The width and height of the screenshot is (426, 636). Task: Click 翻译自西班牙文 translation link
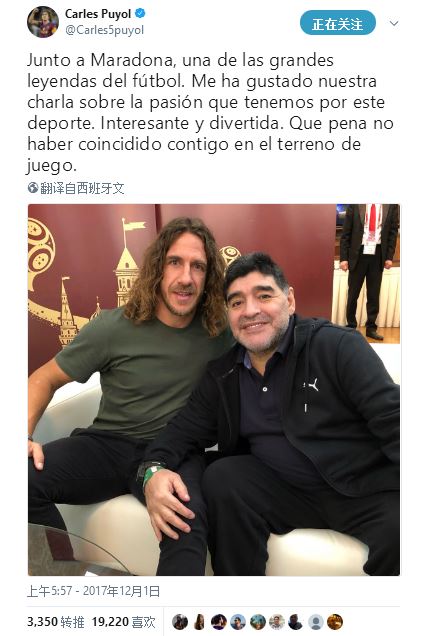[82, 188]
